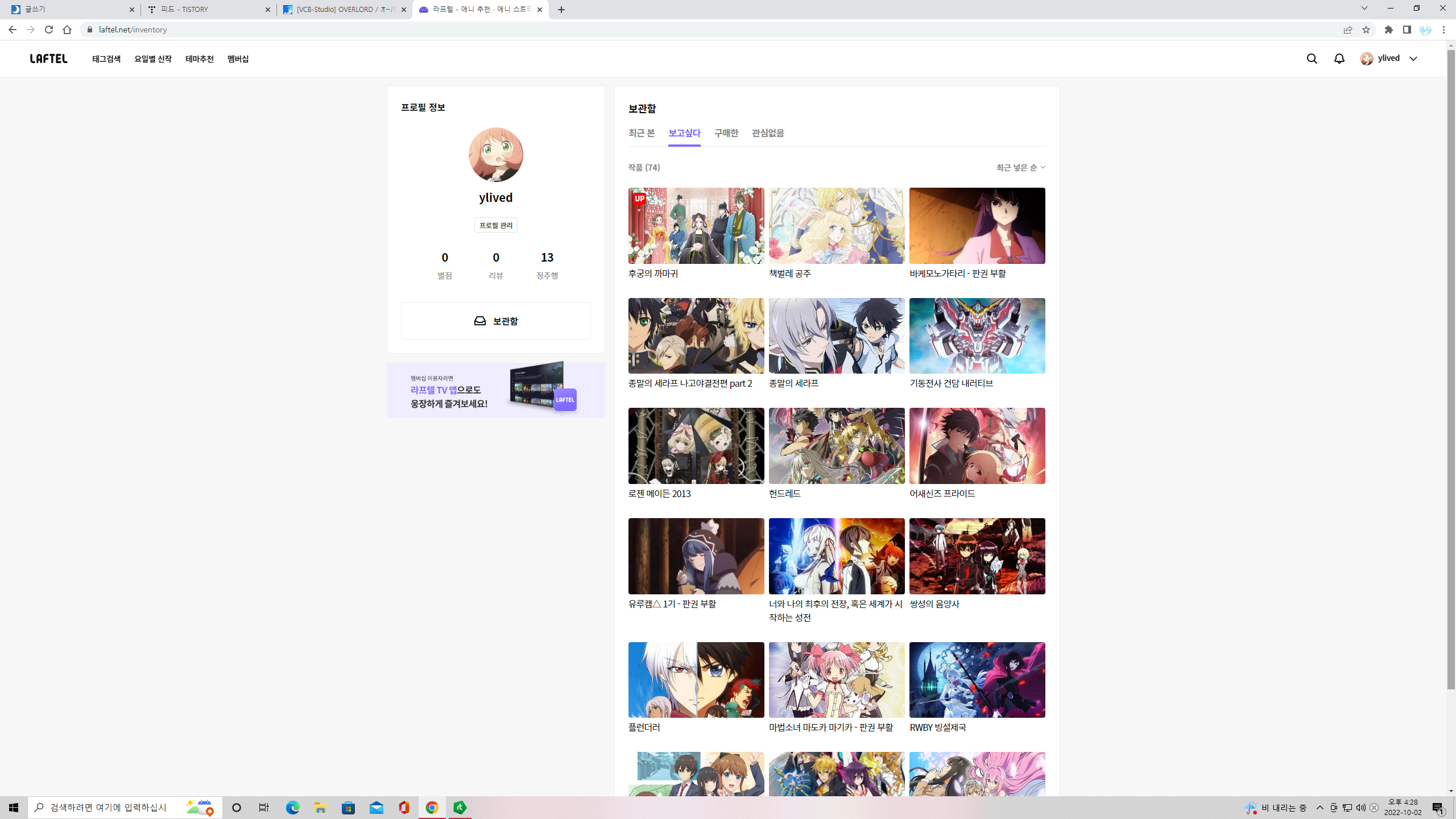Expand the ylived account dropdown
Image resolution: width=1456 pixels, height=819 pixels.
click(1413, 59)
